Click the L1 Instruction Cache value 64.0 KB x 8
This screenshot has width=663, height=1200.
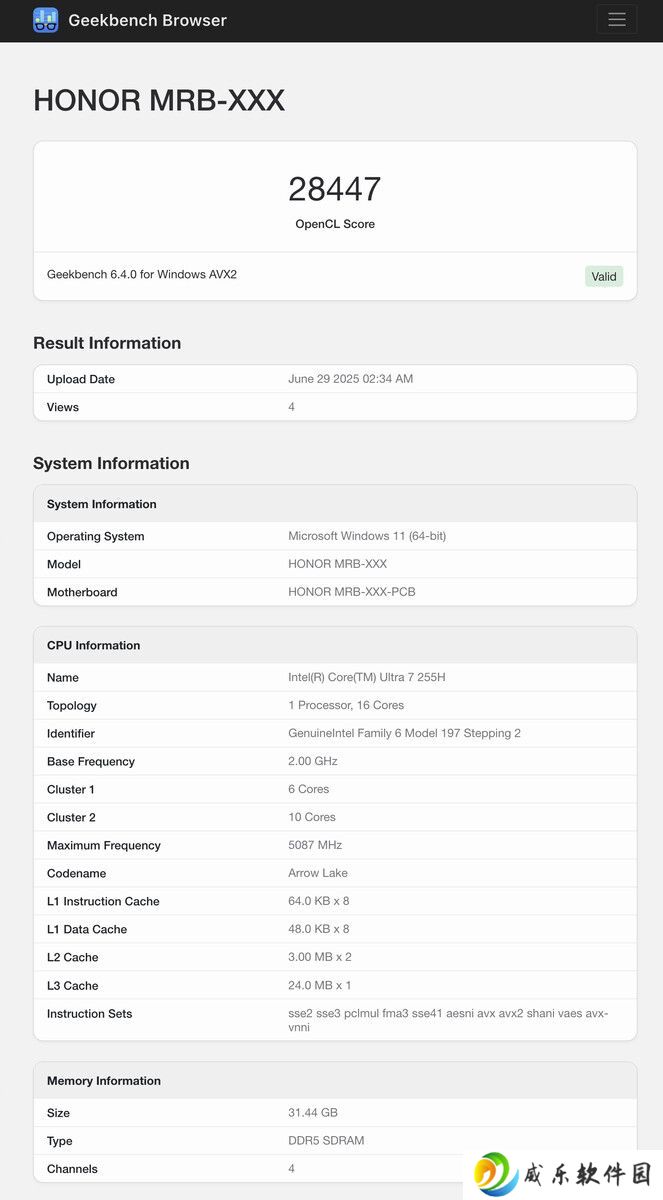[x=319, y=901]
